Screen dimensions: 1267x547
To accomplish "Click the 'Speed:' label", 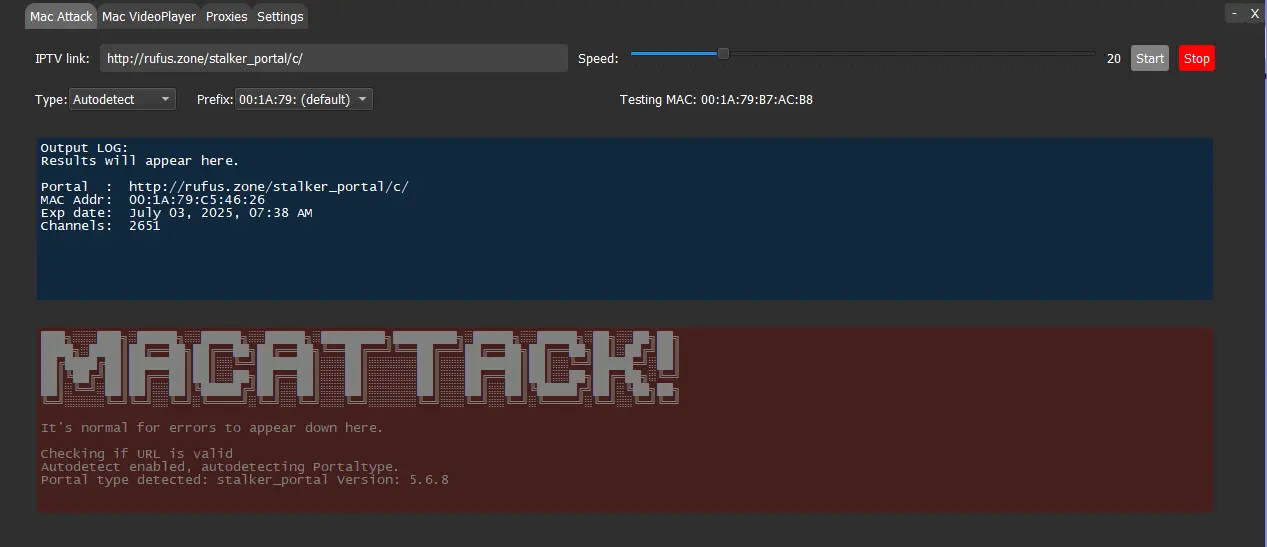I will coord(598,58).
